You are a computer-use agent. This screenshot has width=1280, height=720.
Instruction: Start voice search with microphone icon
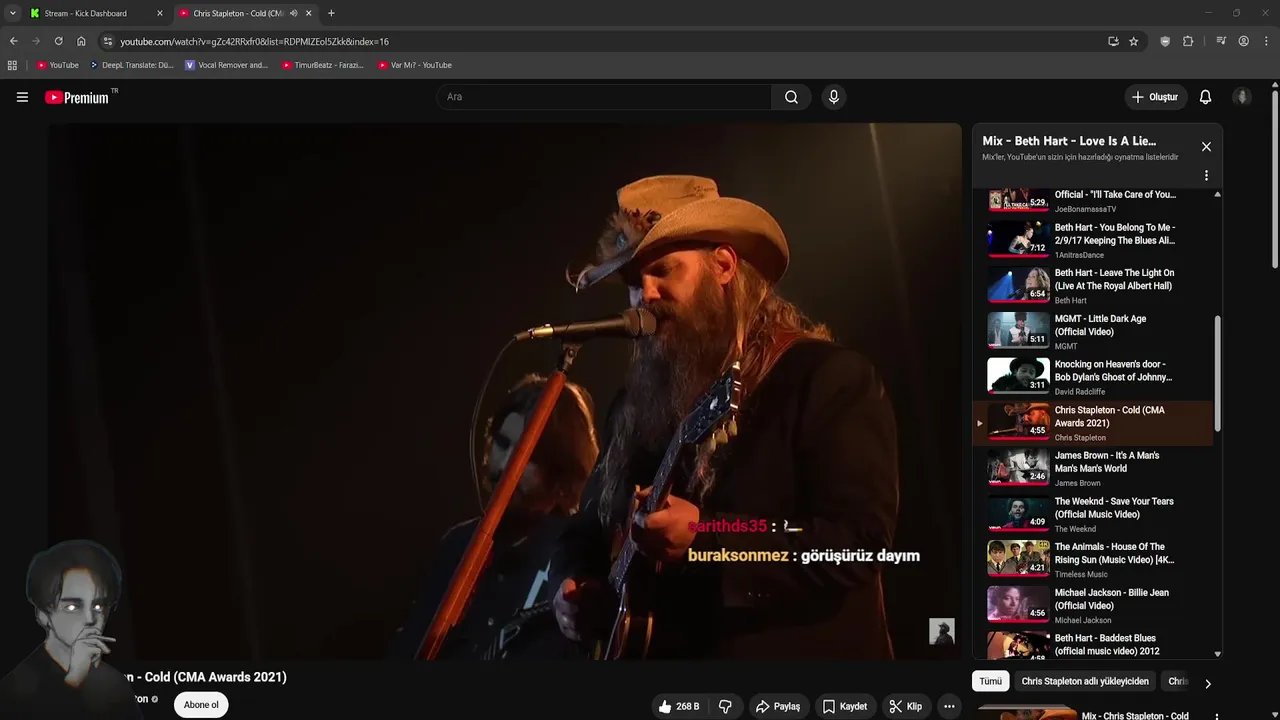[833, 97]
